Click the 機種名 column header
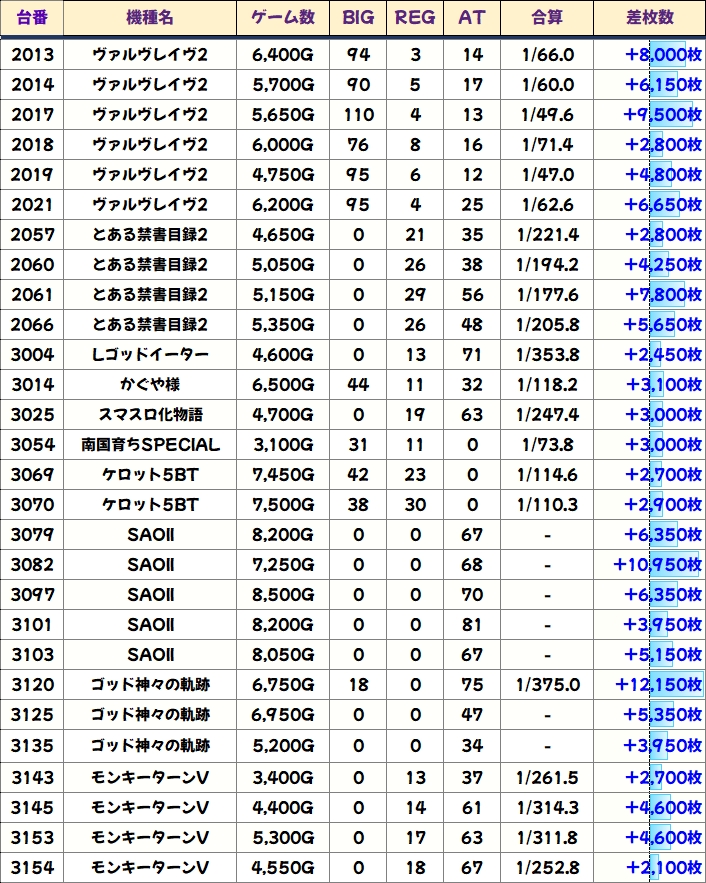706x883 pixels. pos(150,17)
